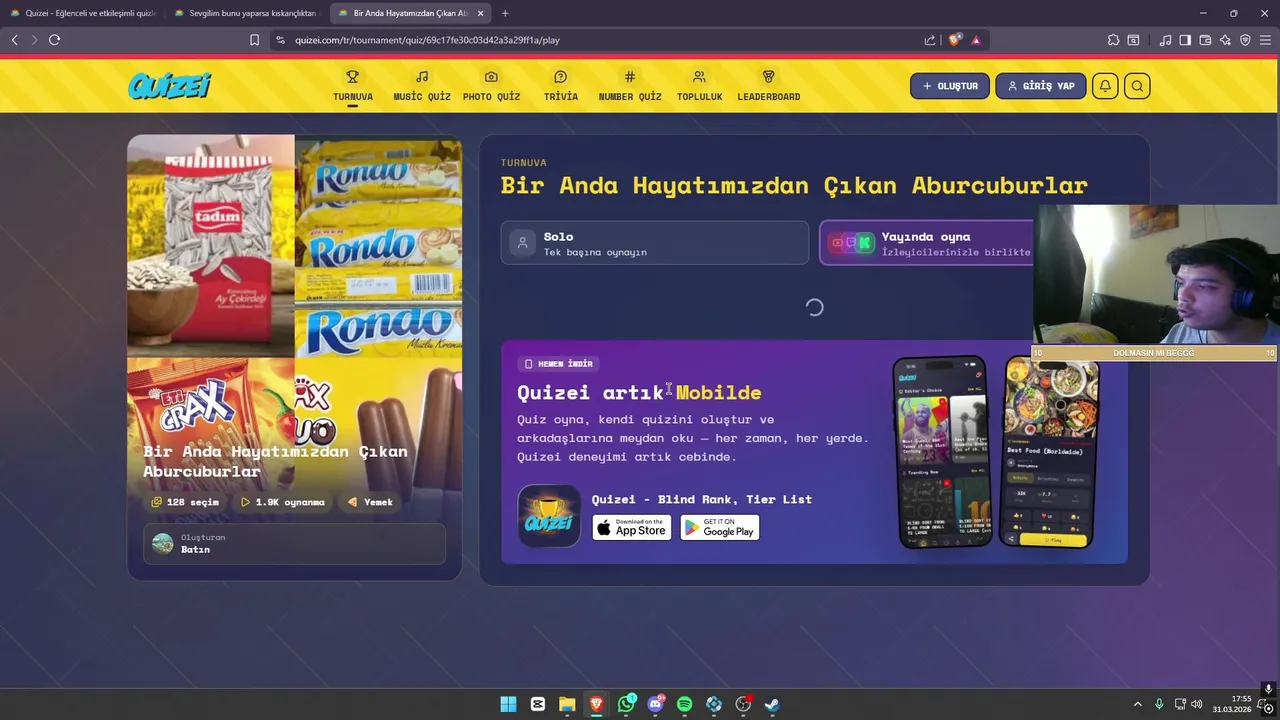Viewport: 1280px width, 720px height.
Task: Switch to the first Quizei browser tab
Action: coord(82,13)
